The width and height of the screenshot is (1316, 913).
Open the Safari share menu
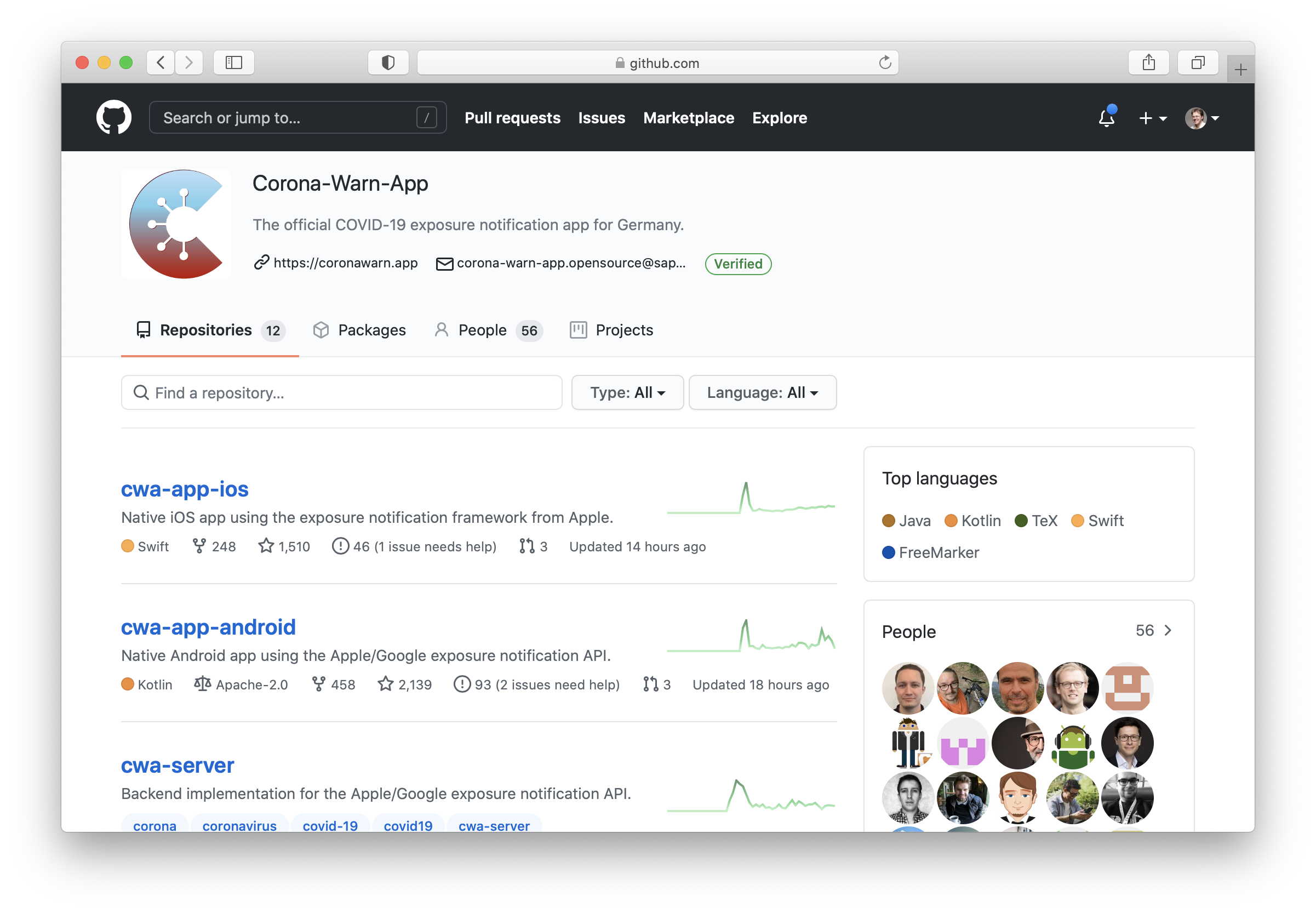1148,62
